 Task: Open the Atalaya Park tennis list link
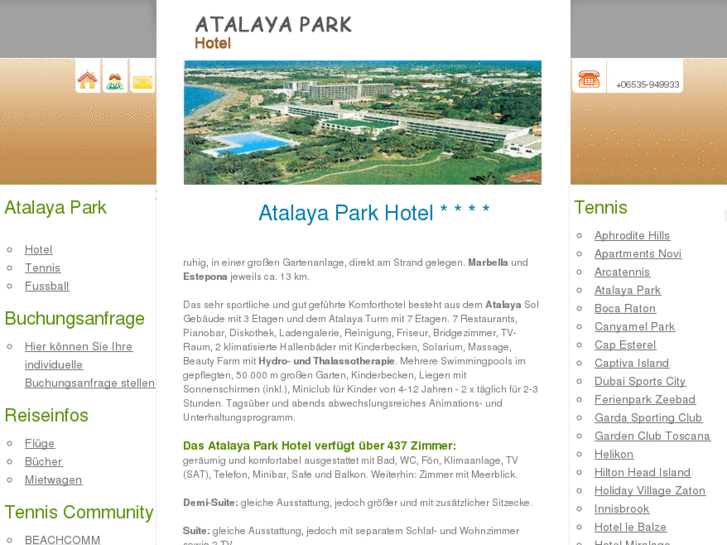click(x=628, y=290)
